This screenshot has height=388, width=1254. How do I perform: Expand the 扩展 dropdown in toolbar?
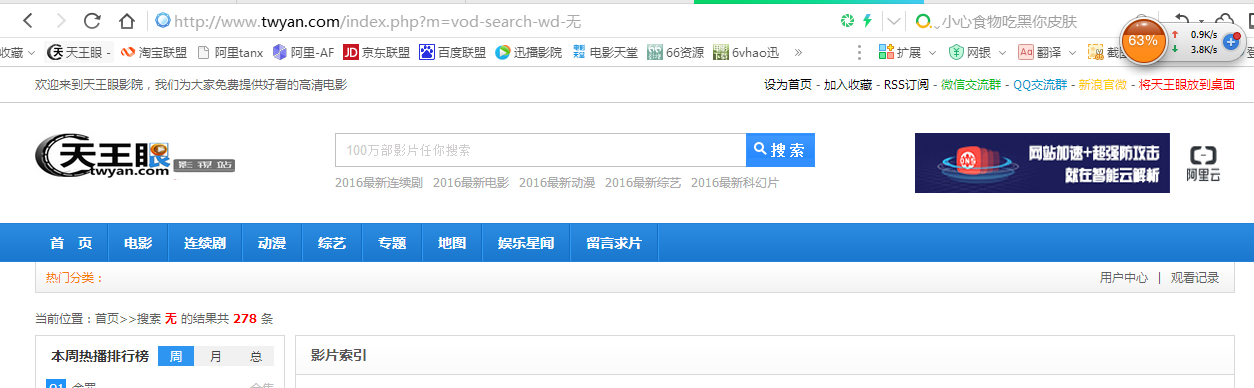click(908, 52)
